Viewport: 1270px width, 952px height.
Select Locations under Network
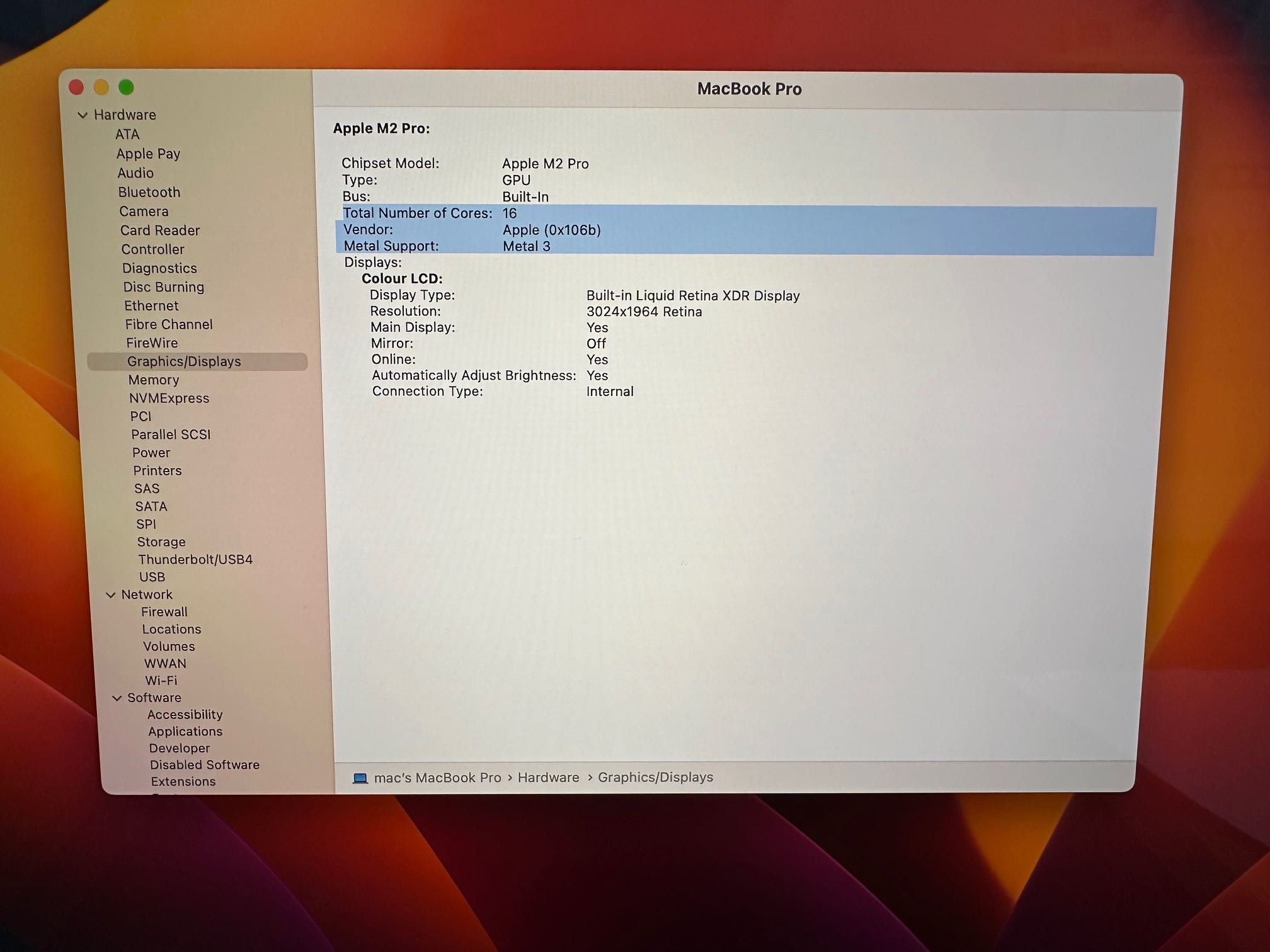click(171, 629)
